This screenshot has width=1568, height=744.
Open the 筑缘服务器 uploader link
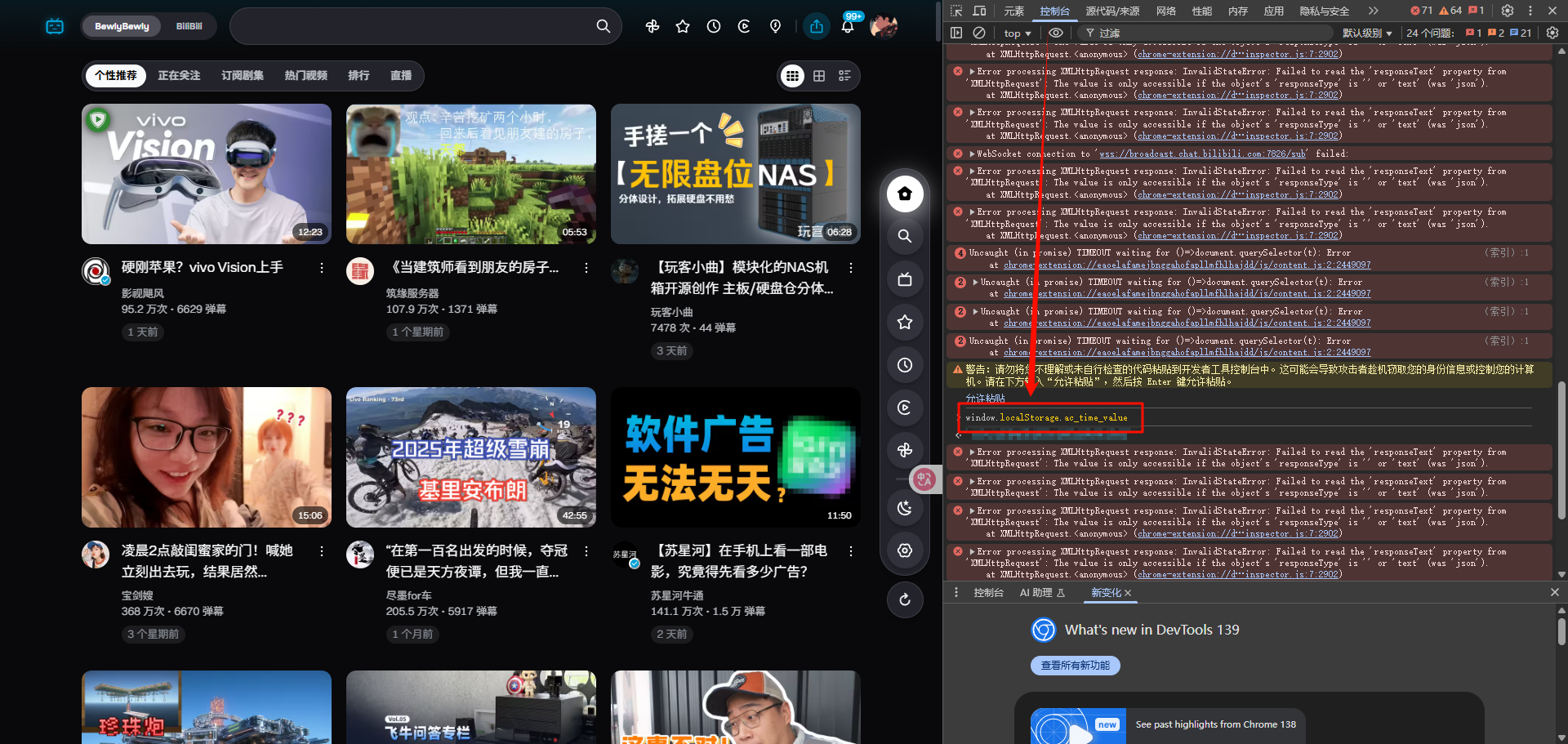pyautogui.click(x=412, y=293)
